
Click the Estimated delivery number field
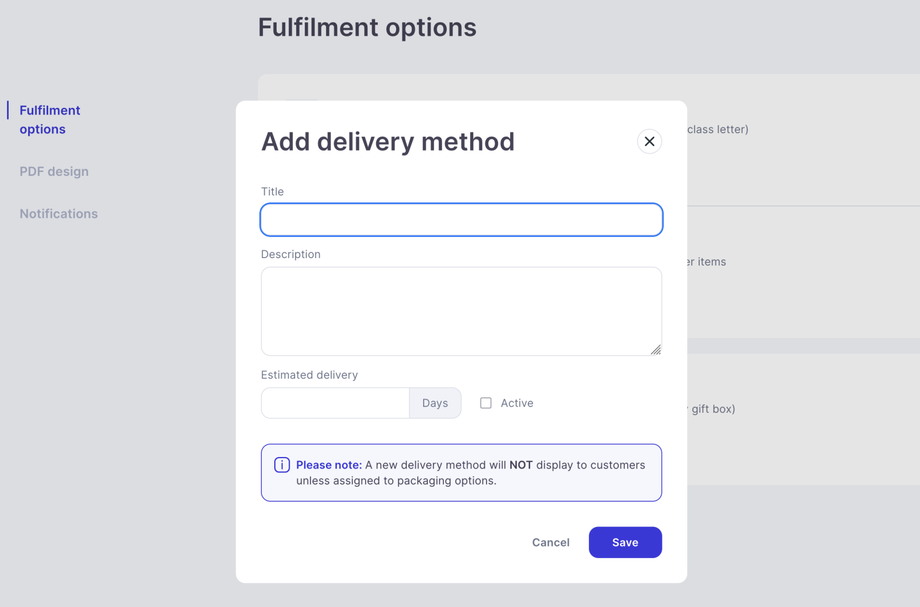[335, 403]
